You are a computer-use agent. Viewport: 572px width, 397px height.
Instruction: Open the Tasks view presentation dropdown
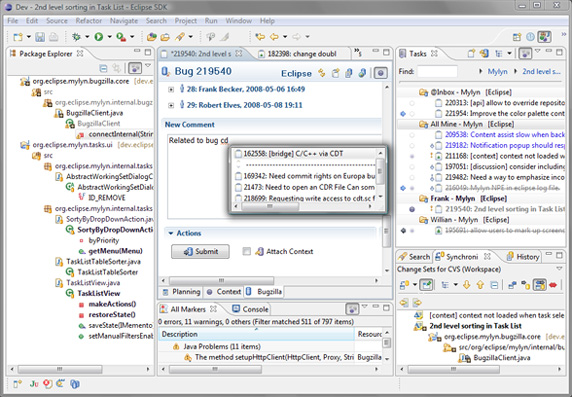click(509, 54)
